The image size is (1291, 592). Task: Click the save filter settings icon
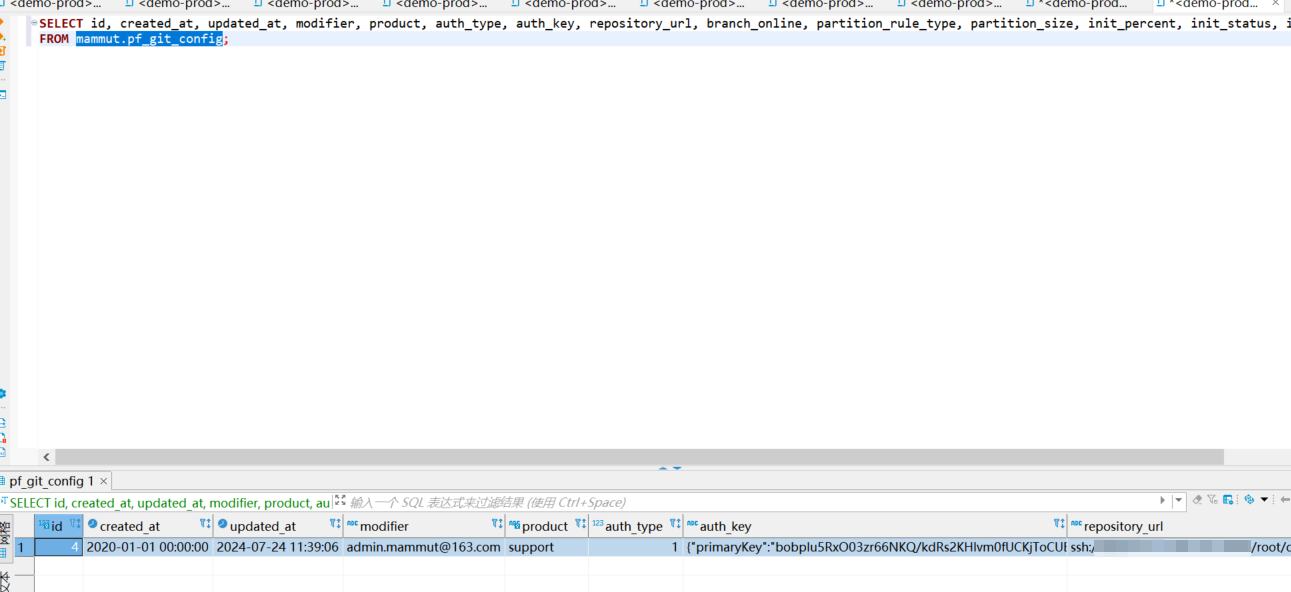pyautogui.click(x=1227, y=500)
